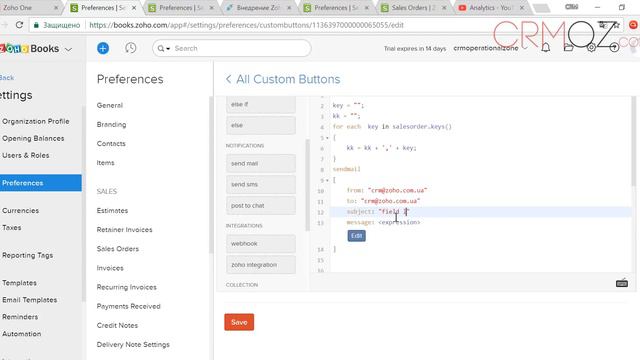The image size is (640, 360).
Task: Click the Edit button under message expression
Action: tap(356, 236)
